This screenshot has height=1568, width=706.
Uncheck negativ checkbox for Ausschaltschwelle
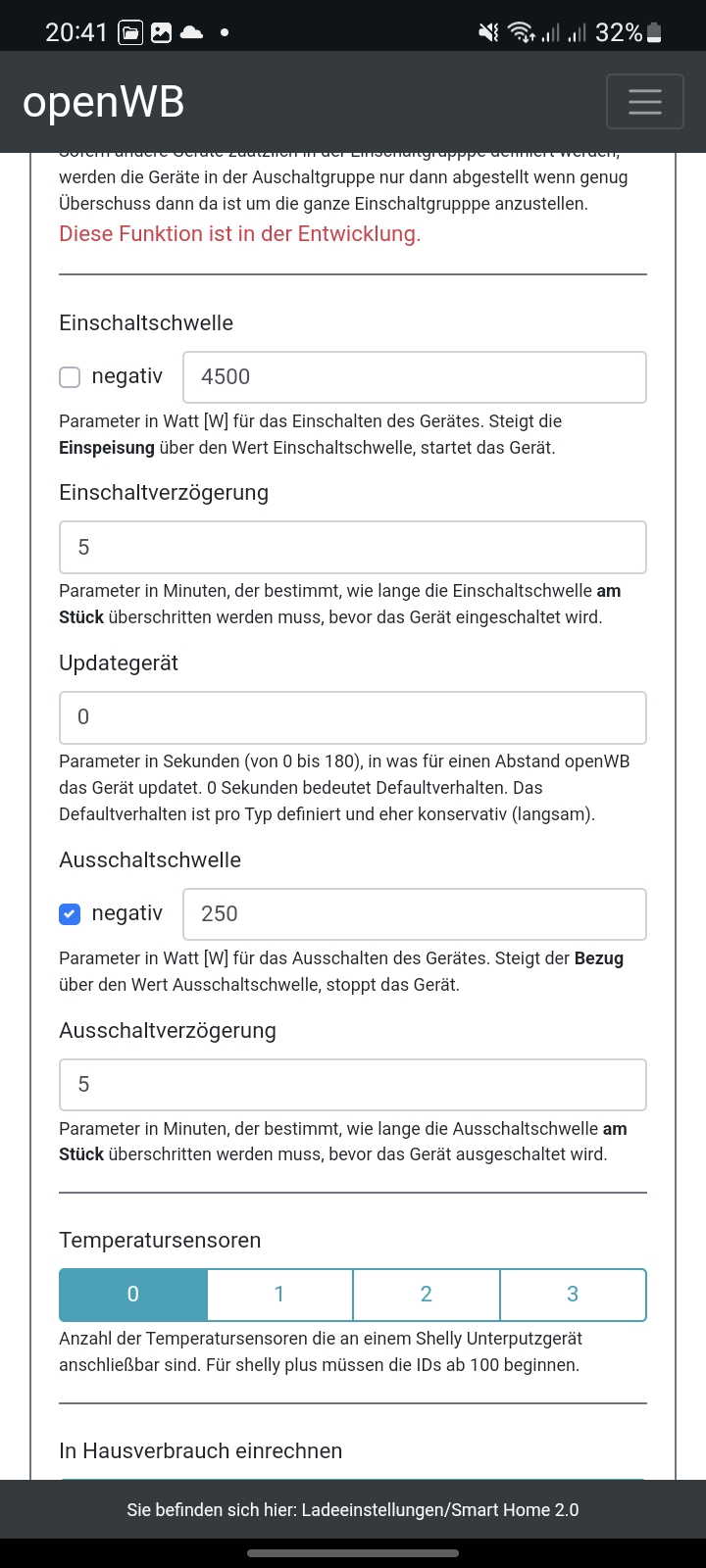click(x=70, y=914)
